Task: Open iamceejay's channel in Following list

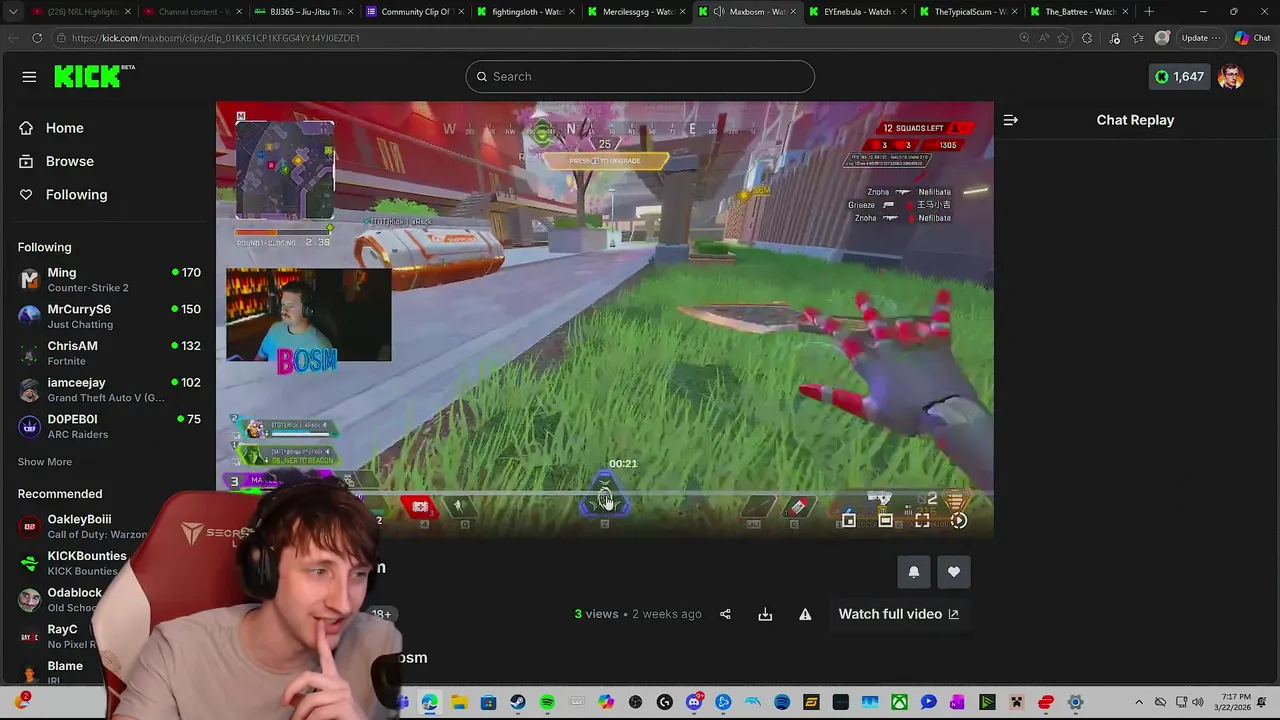Action: pyautogui.click(x=108, y=390)
